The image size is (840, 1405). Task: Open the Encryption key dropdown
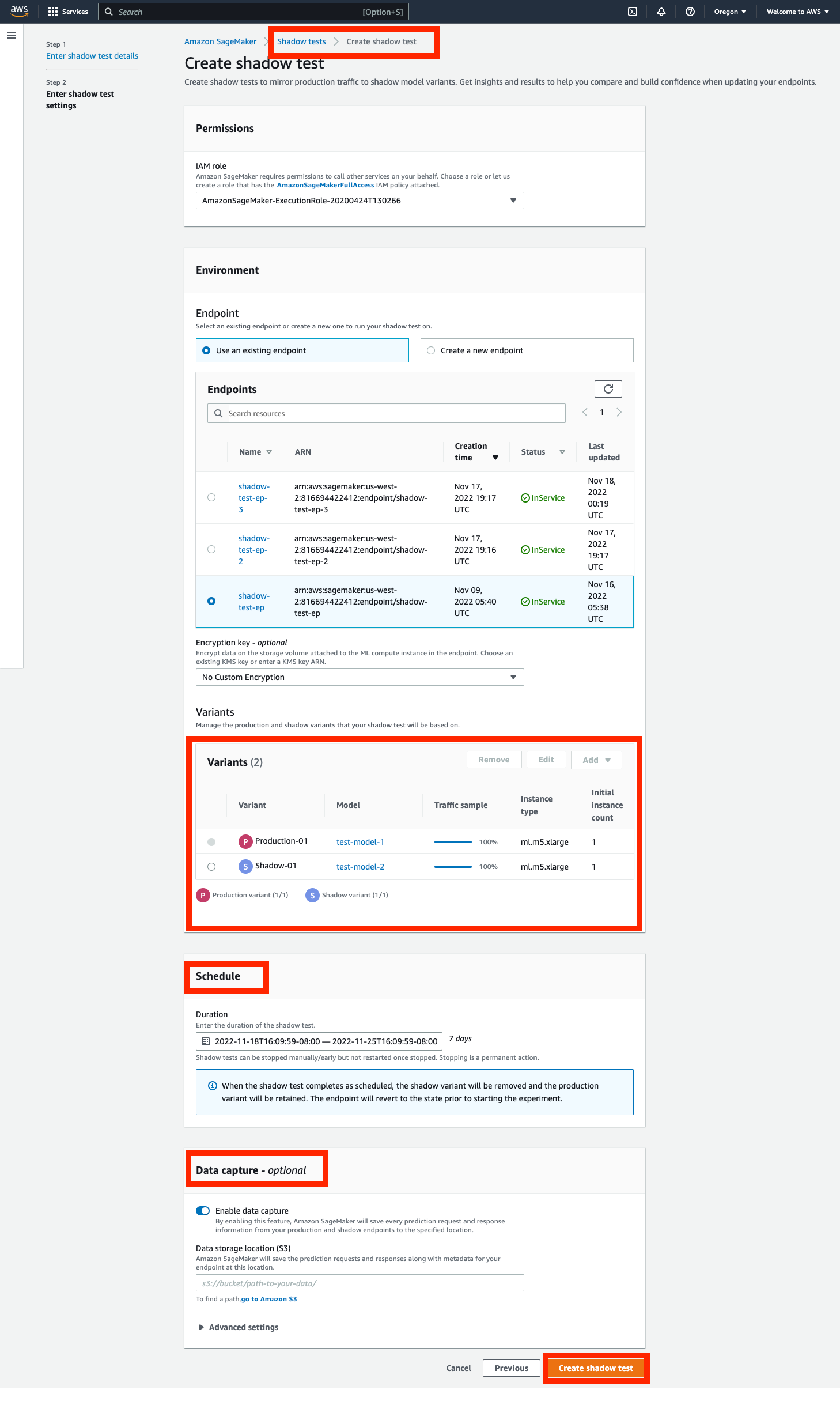coord(360,677)
